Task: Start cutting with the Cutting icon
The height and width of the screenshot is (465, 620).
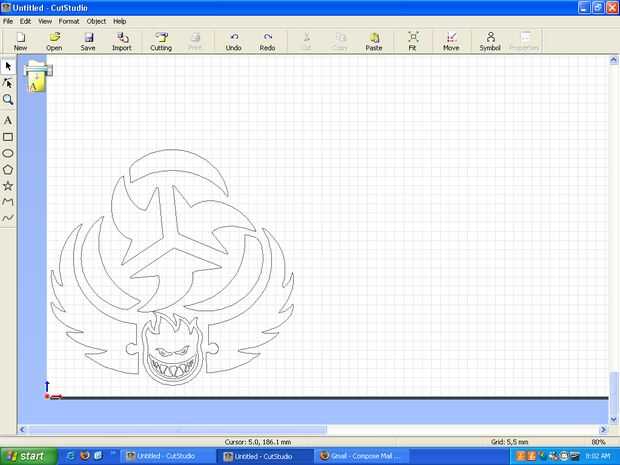Action: [x=161, y=42]
